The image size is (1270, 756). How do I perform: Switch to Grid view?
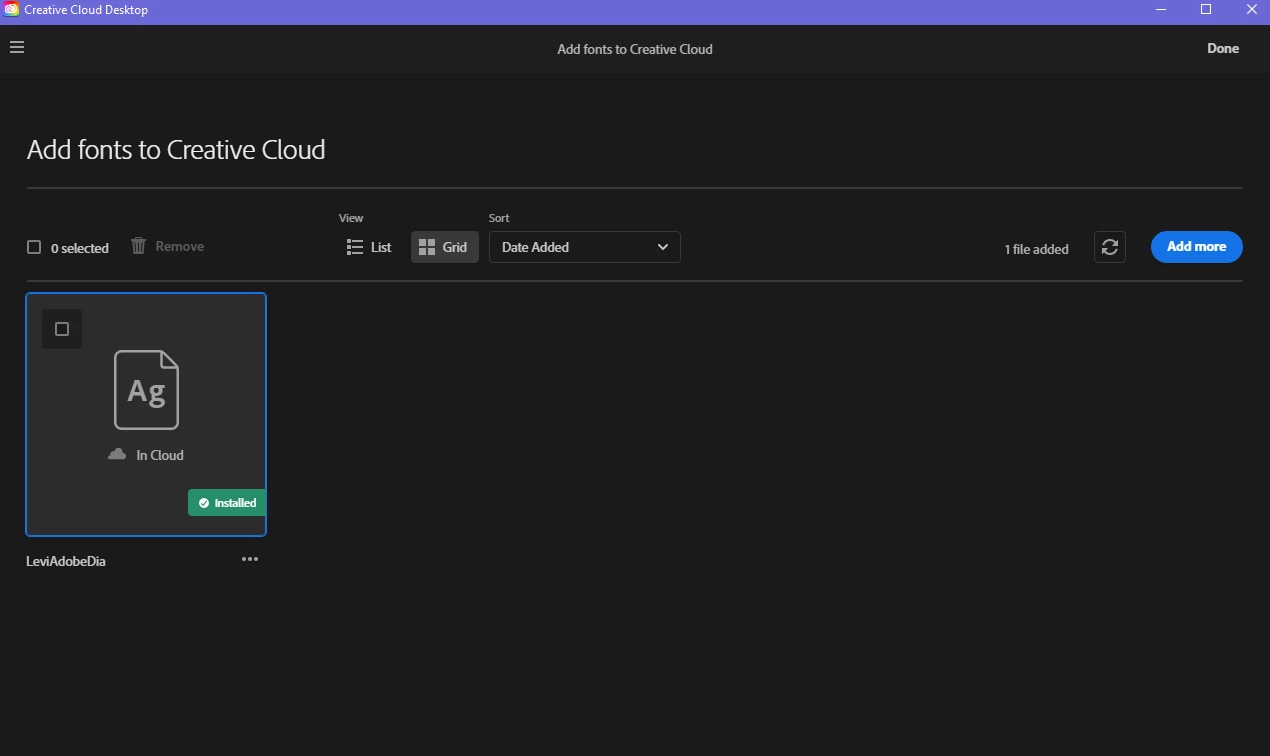[x=444, y=247]
